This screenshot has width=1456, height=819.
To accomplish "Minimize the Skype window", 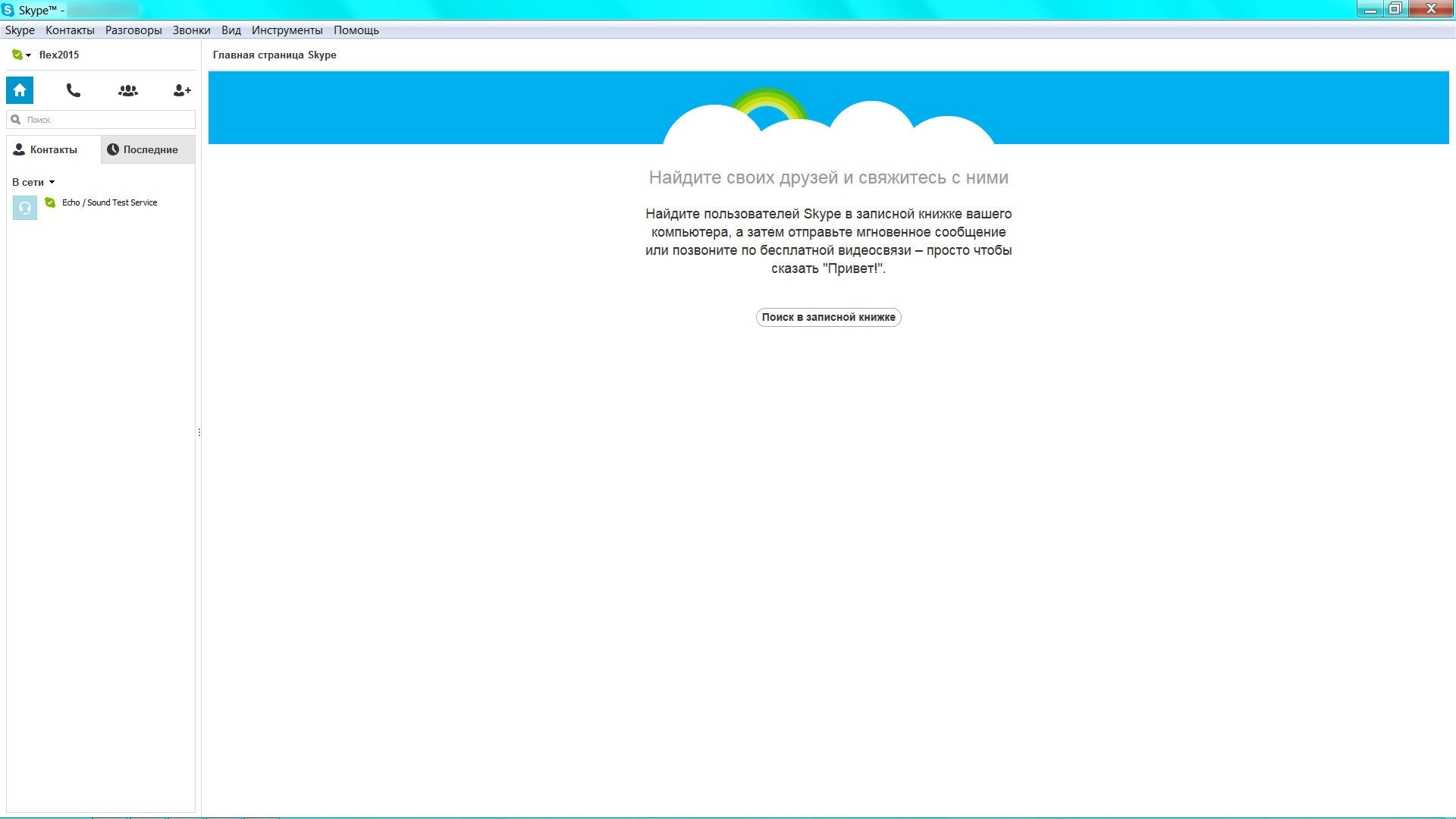I will tap(1370, 9).
